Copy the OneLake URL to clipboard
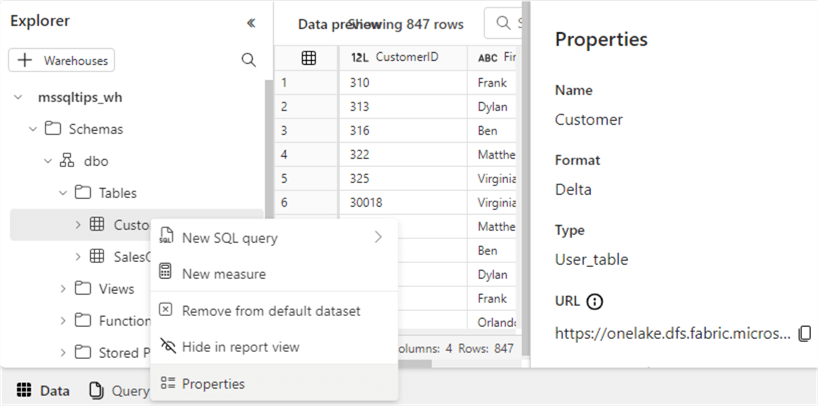The image size is (818, 406). coord(805,333)
